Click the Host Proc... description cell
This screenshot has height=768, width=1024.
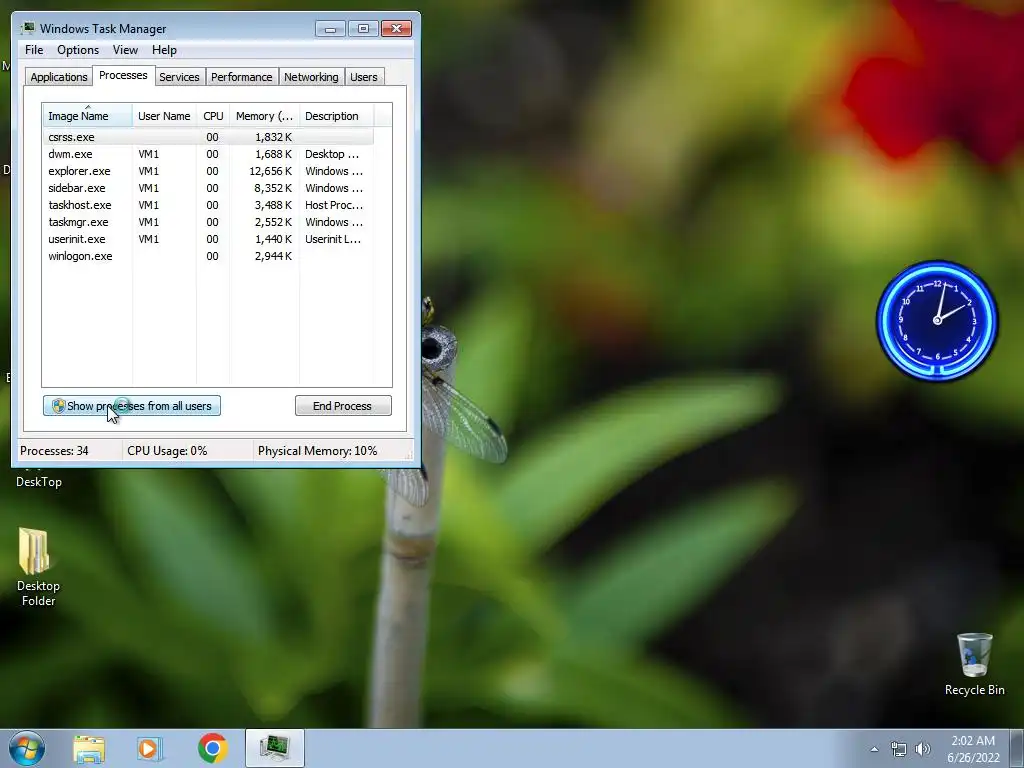[x=334, y=205]
